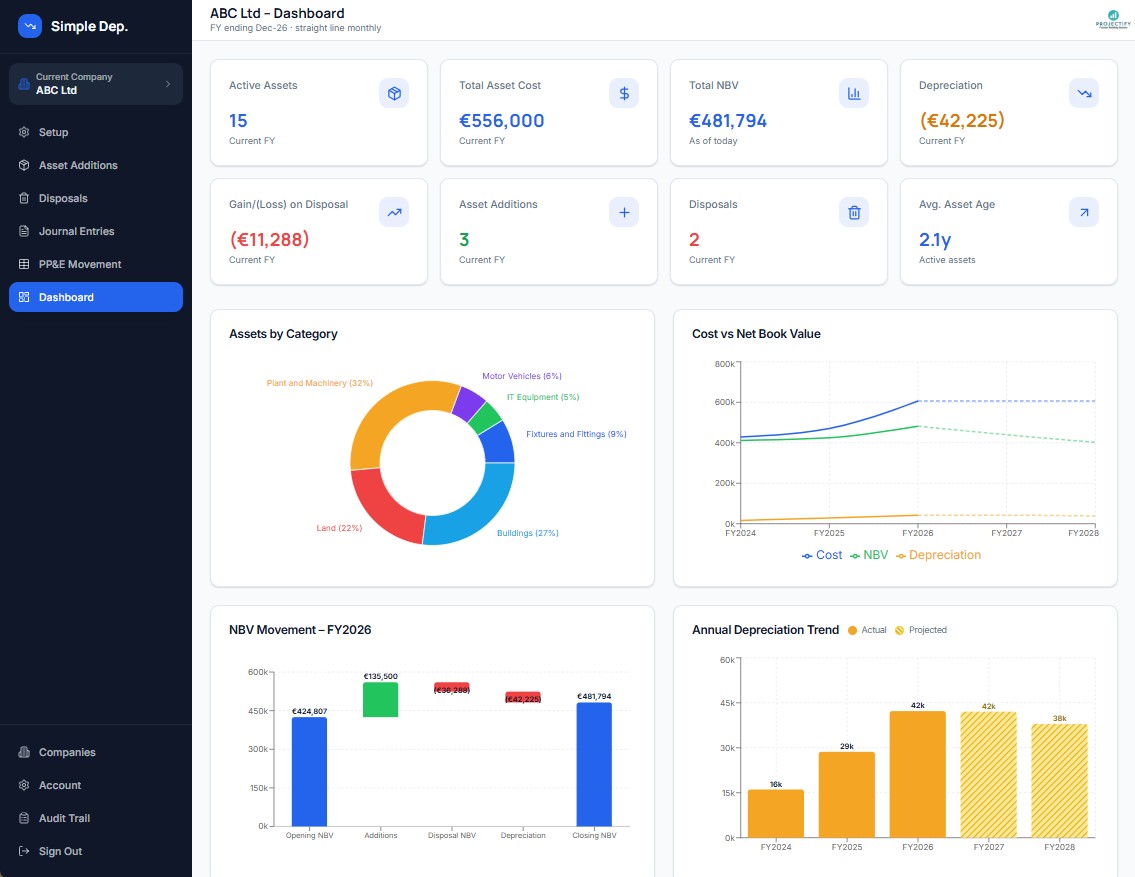Open the Account settings link
Viewport: 1135px width, 877px height.
(x=96, y=785)
